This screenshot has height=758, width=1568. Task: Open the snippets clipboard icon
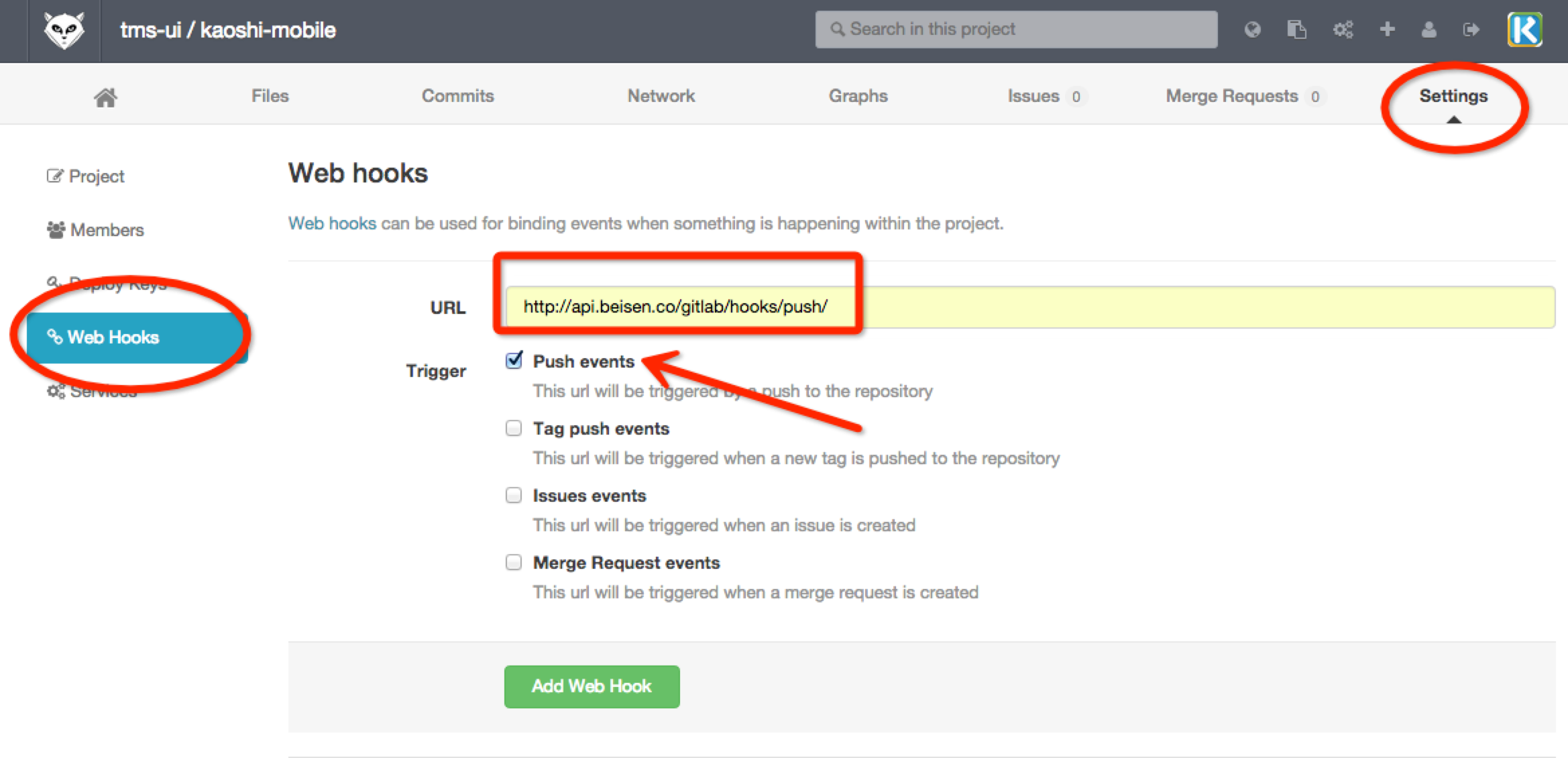coord(1296,30)
